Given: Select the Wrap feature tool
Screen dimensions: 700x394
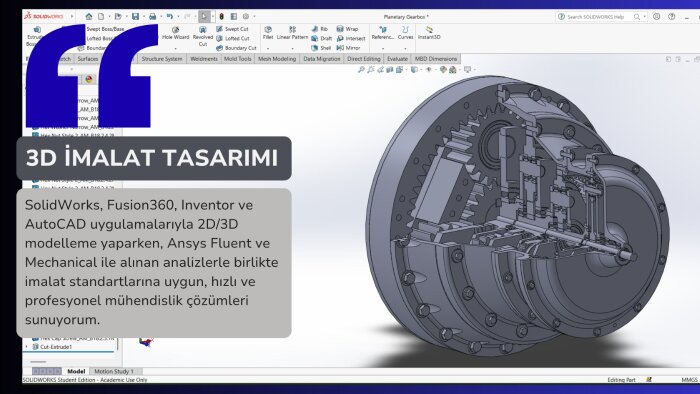Looking at the screenshot, I should click(347, 29).
